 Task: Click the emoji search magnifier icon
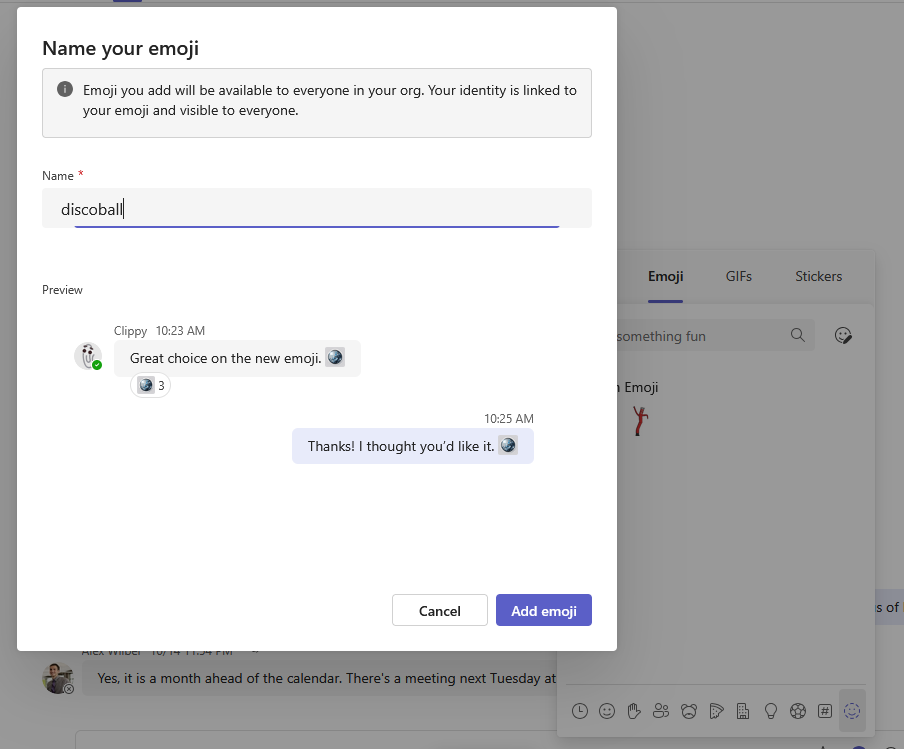pos(797,336)
